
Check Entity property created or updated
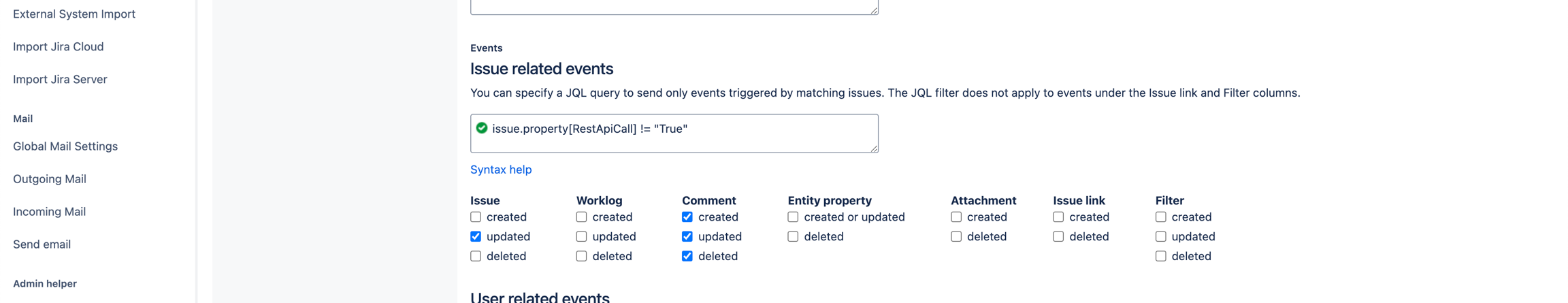point(793,217)
